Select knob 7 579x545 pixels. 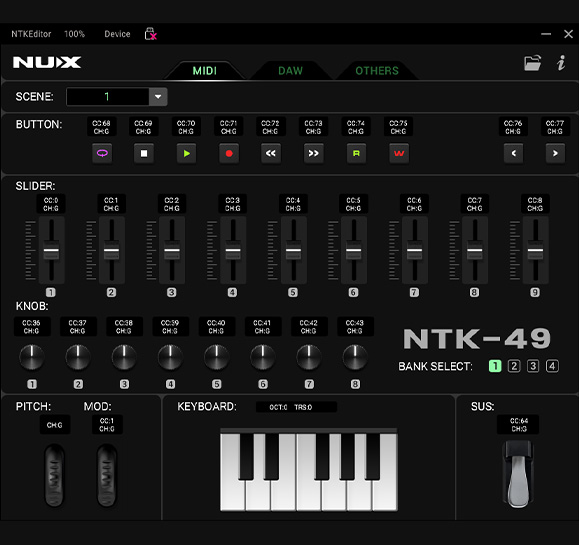pos(309,357)
